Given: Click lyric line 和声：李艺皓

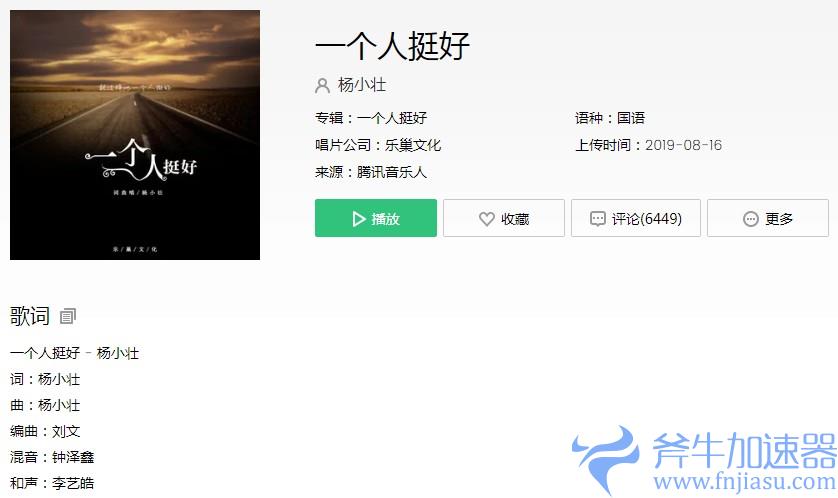Looking at the screenshot, I should 52,483.
